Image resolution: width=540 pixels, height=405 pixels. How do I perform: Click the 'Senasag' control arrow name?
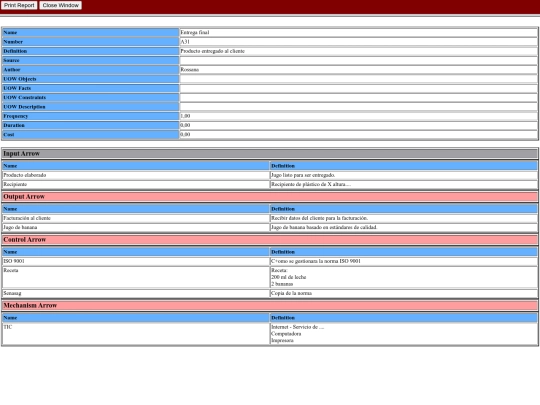[12, 293]
